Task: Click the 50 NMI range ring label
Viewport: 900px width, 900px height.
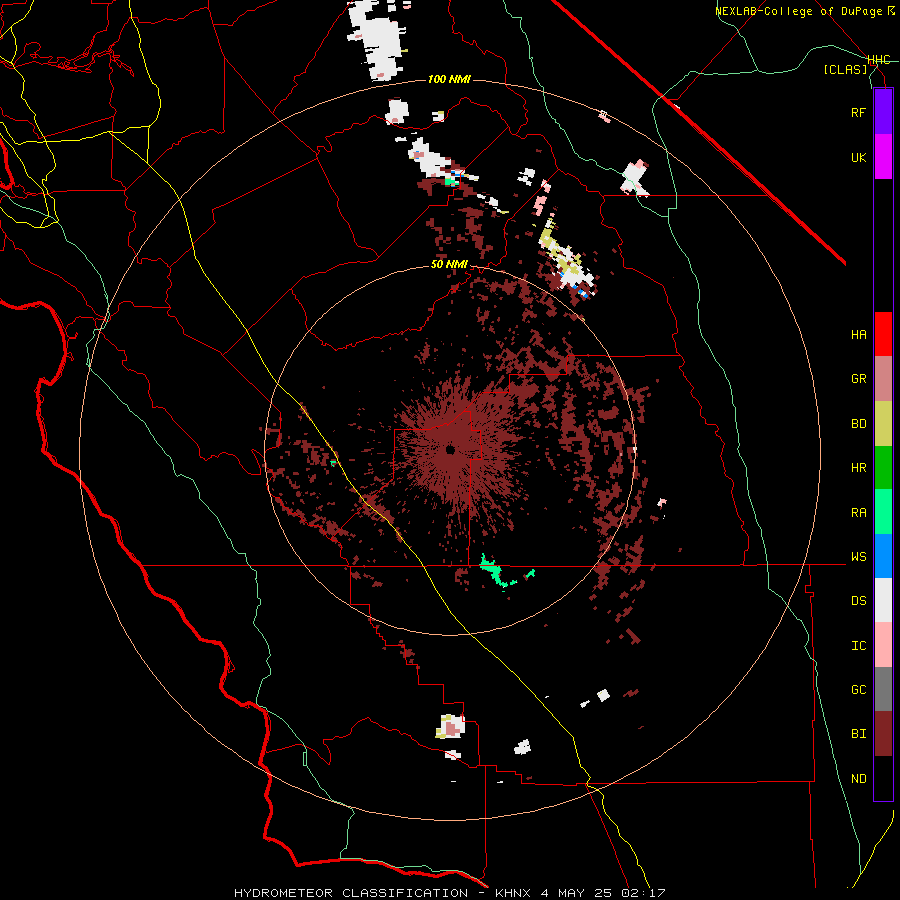Action: [449, 265]
